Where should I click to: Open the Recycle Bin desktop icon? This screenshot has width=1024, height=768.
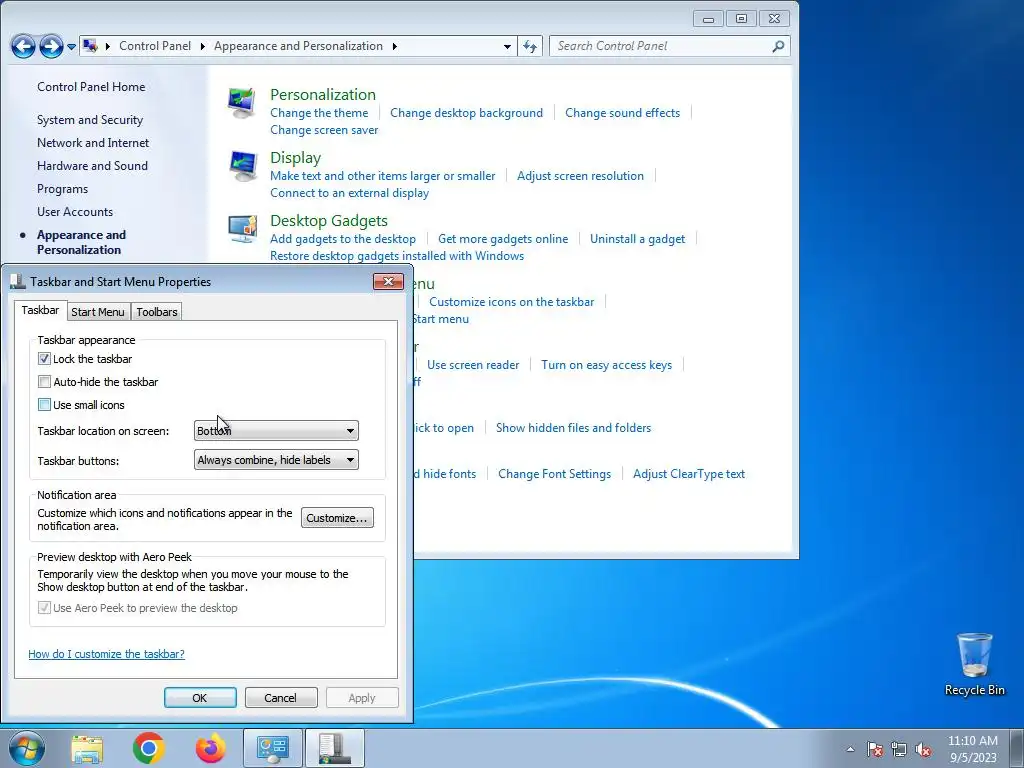point(974,664)
